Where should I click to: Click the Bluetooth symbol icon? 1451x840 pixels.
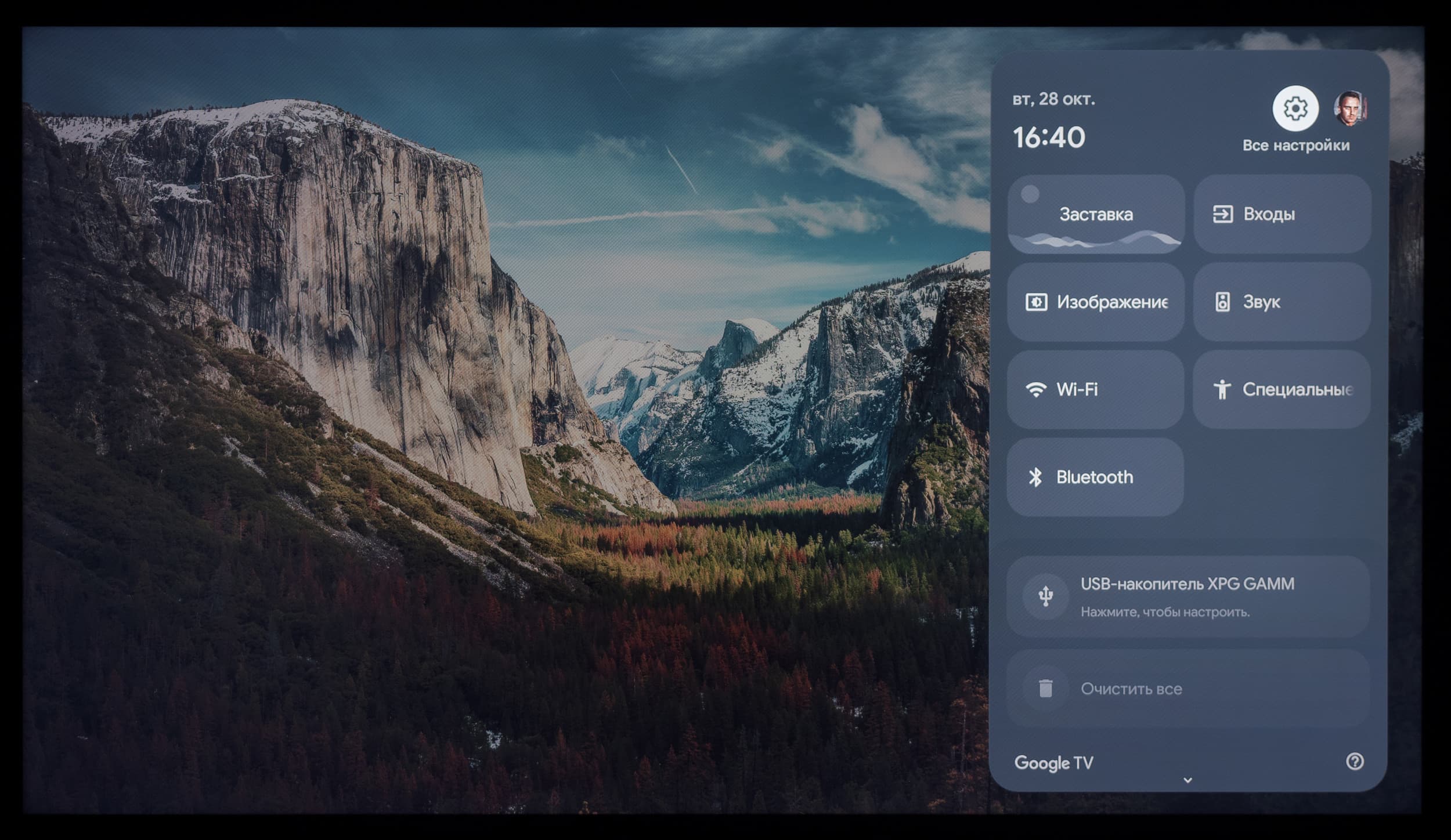tap(1035, 477)
